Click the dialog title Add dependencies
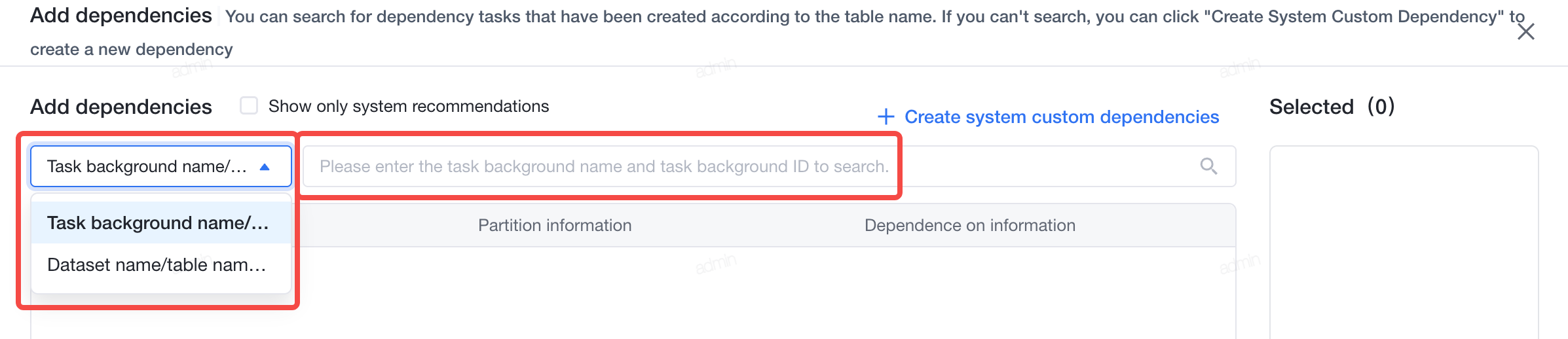Screen dimensions: 1568x339 point(121,15)
